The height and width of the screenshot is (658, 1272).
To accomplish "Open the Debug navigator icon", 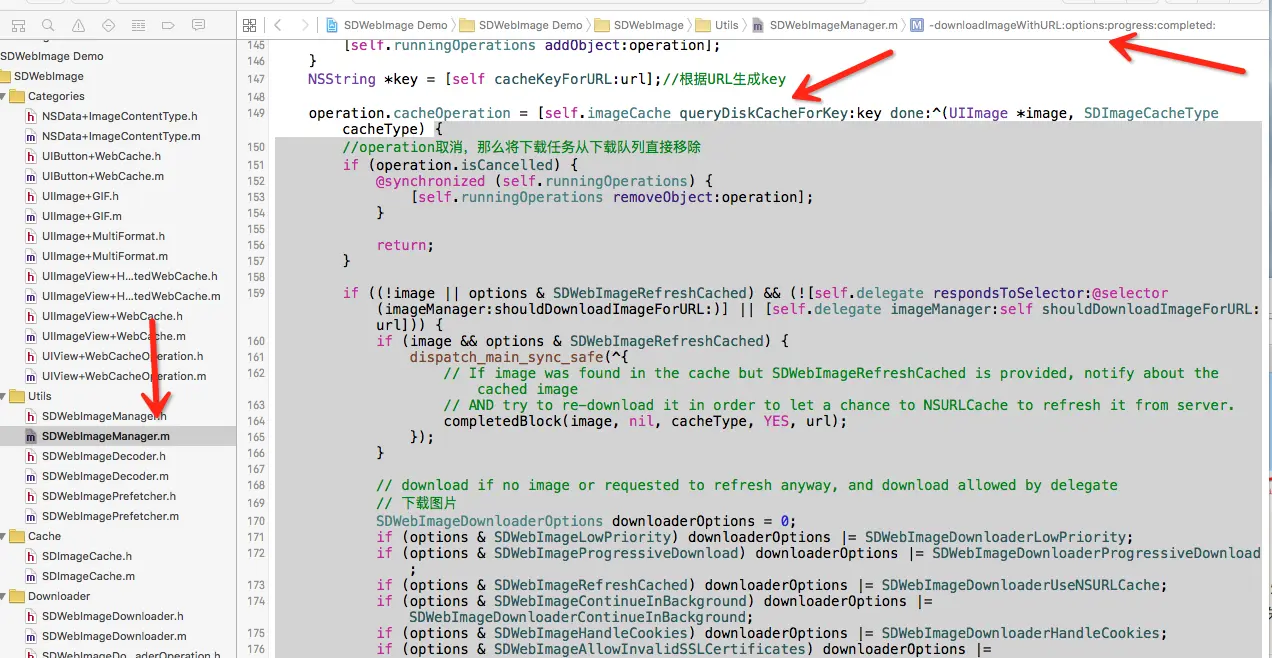I will point(138,25).
